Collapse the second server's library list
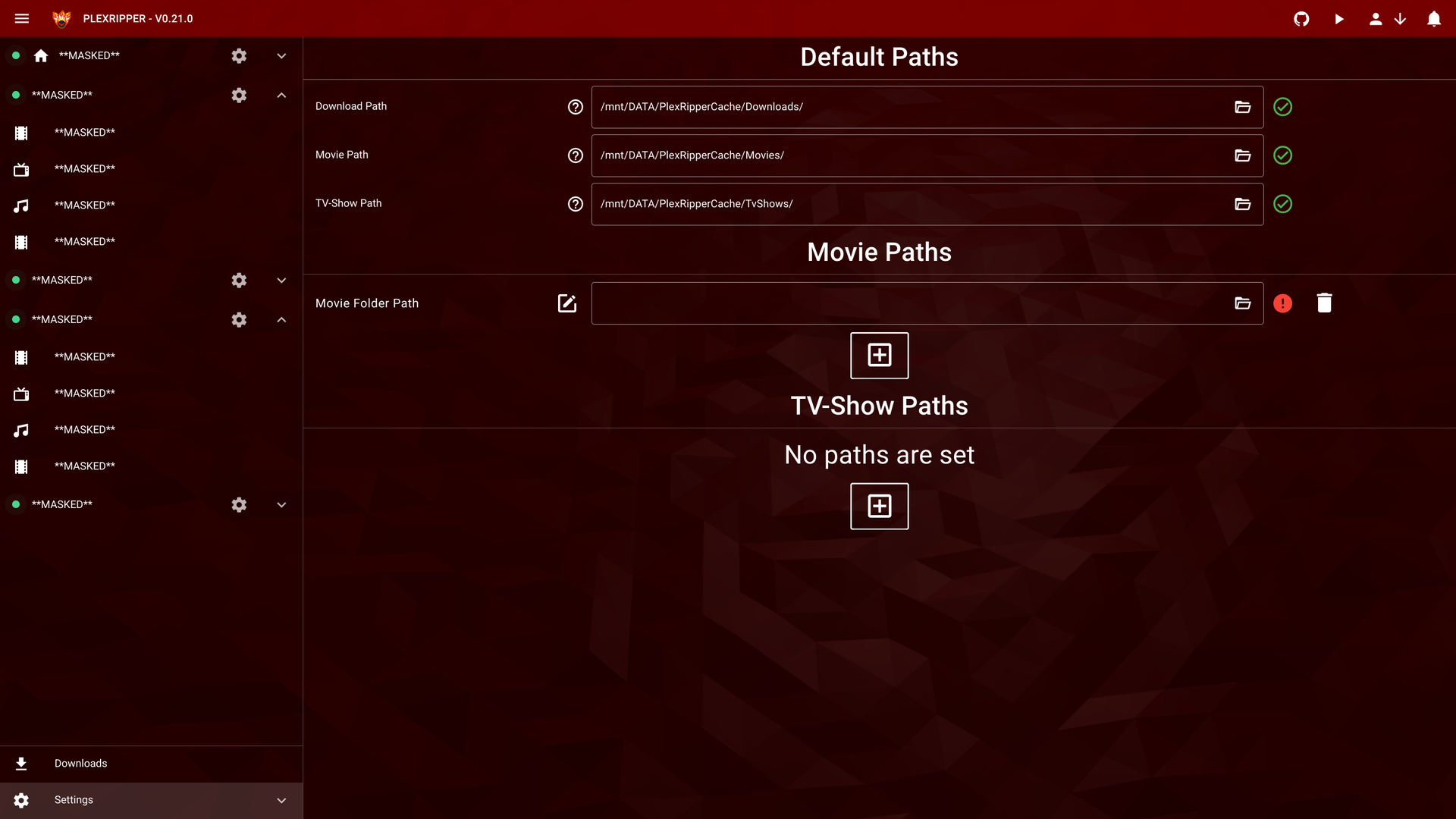The width and height of the screenshot is (1456, 819). pyautogui.click(x=281, y=96)
